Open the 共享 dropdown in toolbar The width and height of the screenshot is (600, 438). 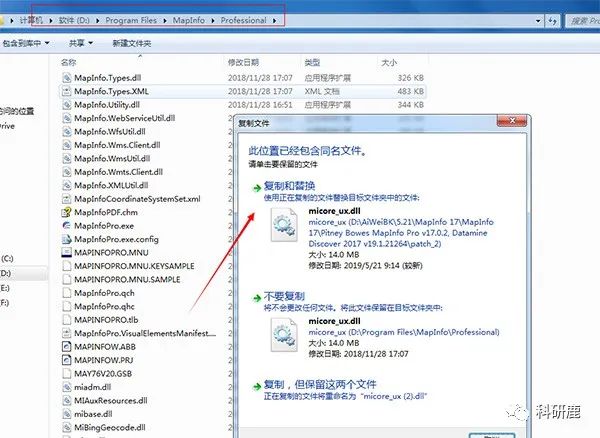coord(80,43)
